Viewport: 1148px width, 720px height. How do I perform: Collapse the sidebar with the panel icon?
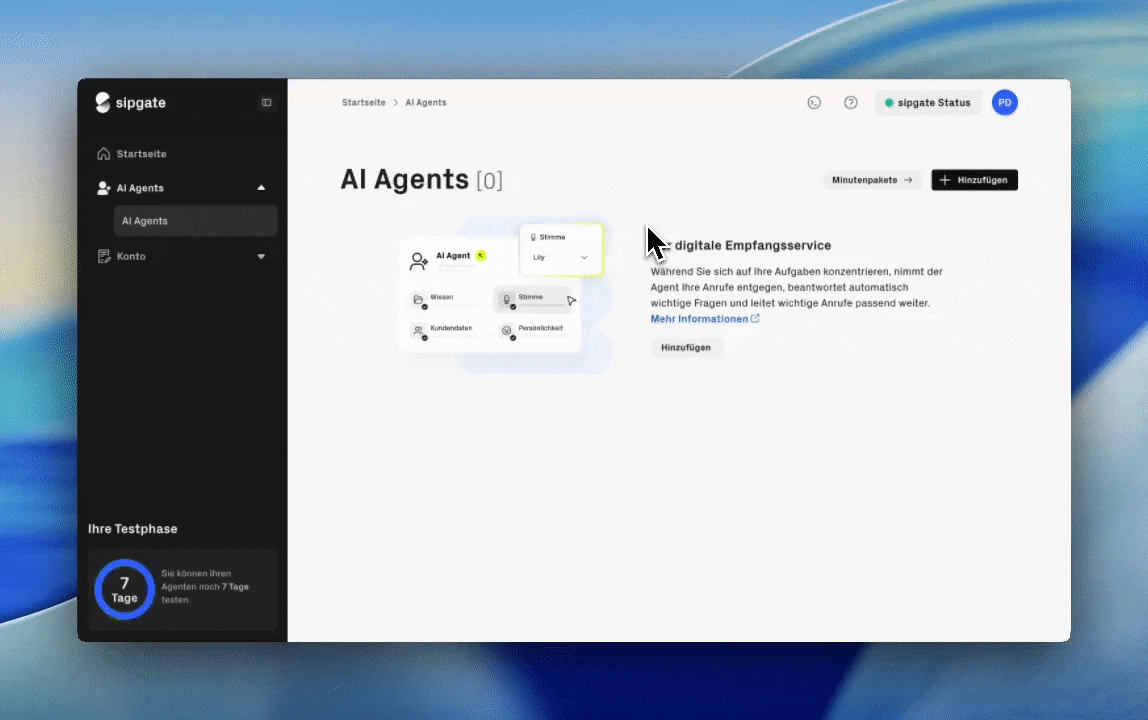266,103
